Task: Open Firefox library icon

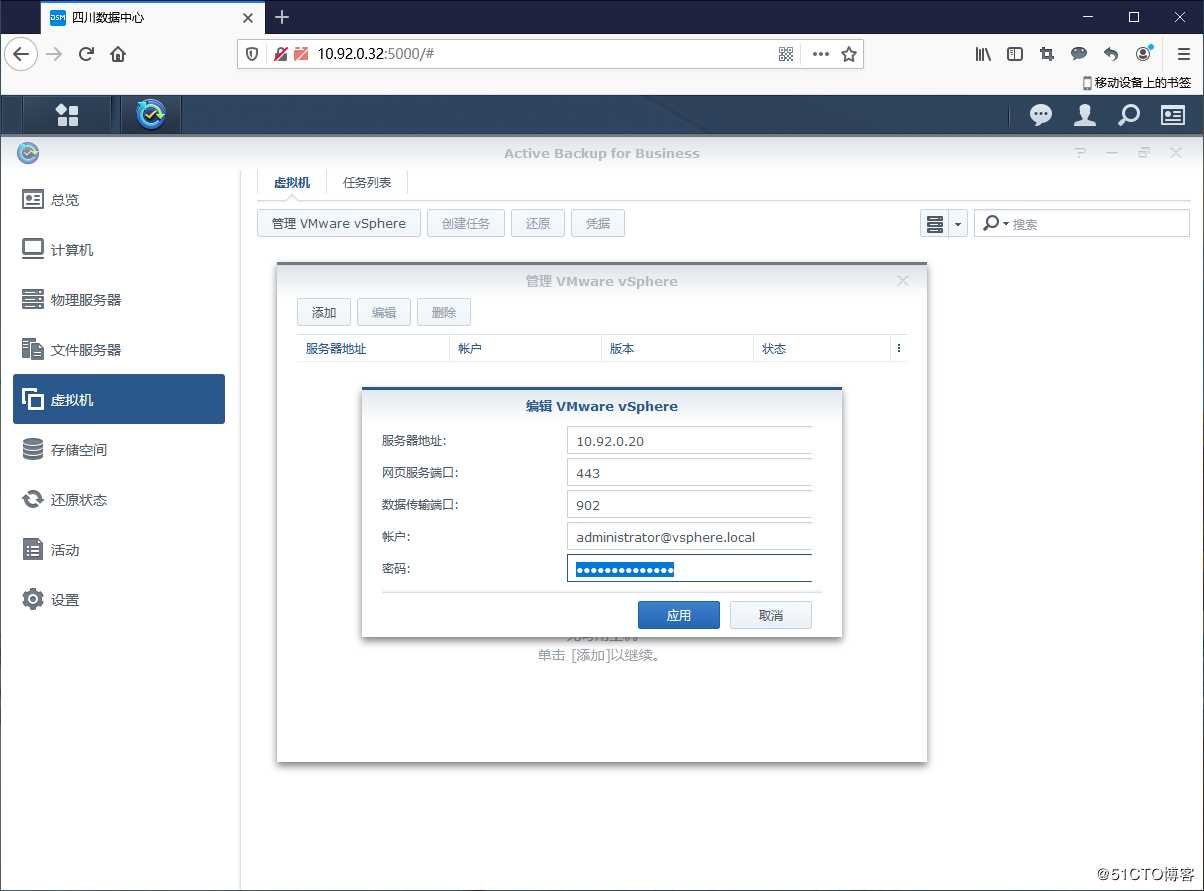Action: pos(983,54)
